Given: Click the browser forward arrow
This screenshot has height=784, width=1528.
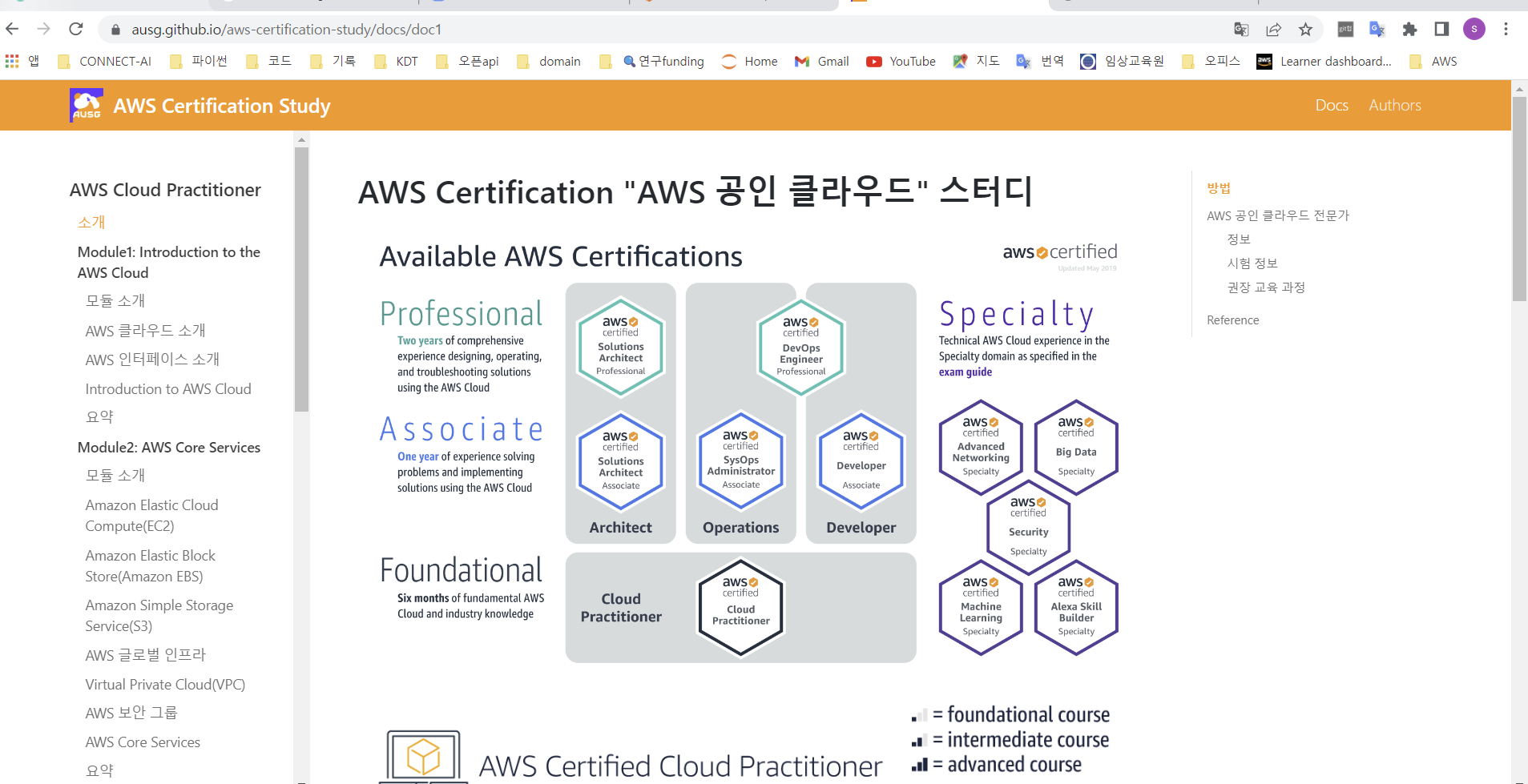Looking at the screenshot, I should 44,30.
